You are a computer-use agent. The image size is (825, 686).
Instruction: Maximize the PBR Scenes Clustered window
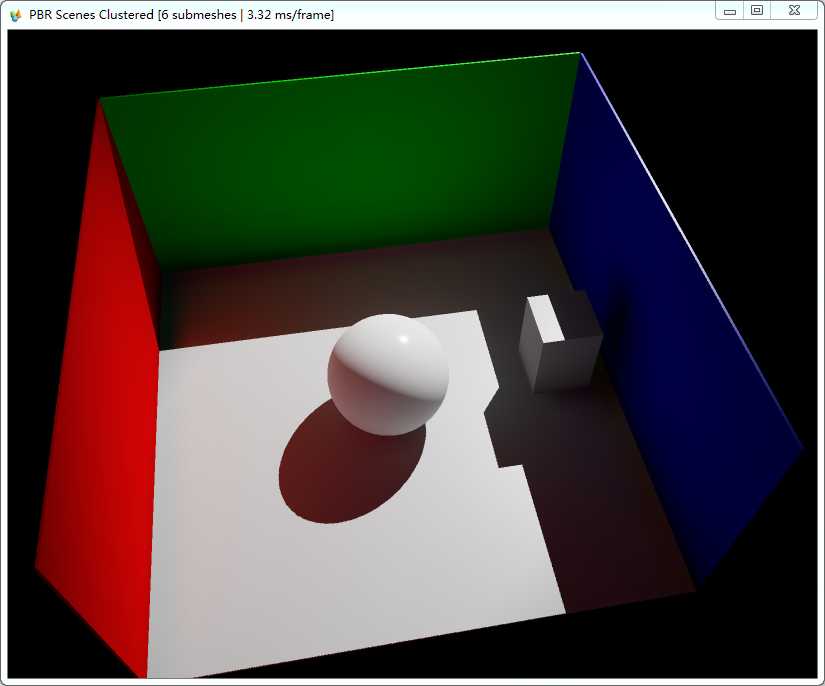click(757, 11)
